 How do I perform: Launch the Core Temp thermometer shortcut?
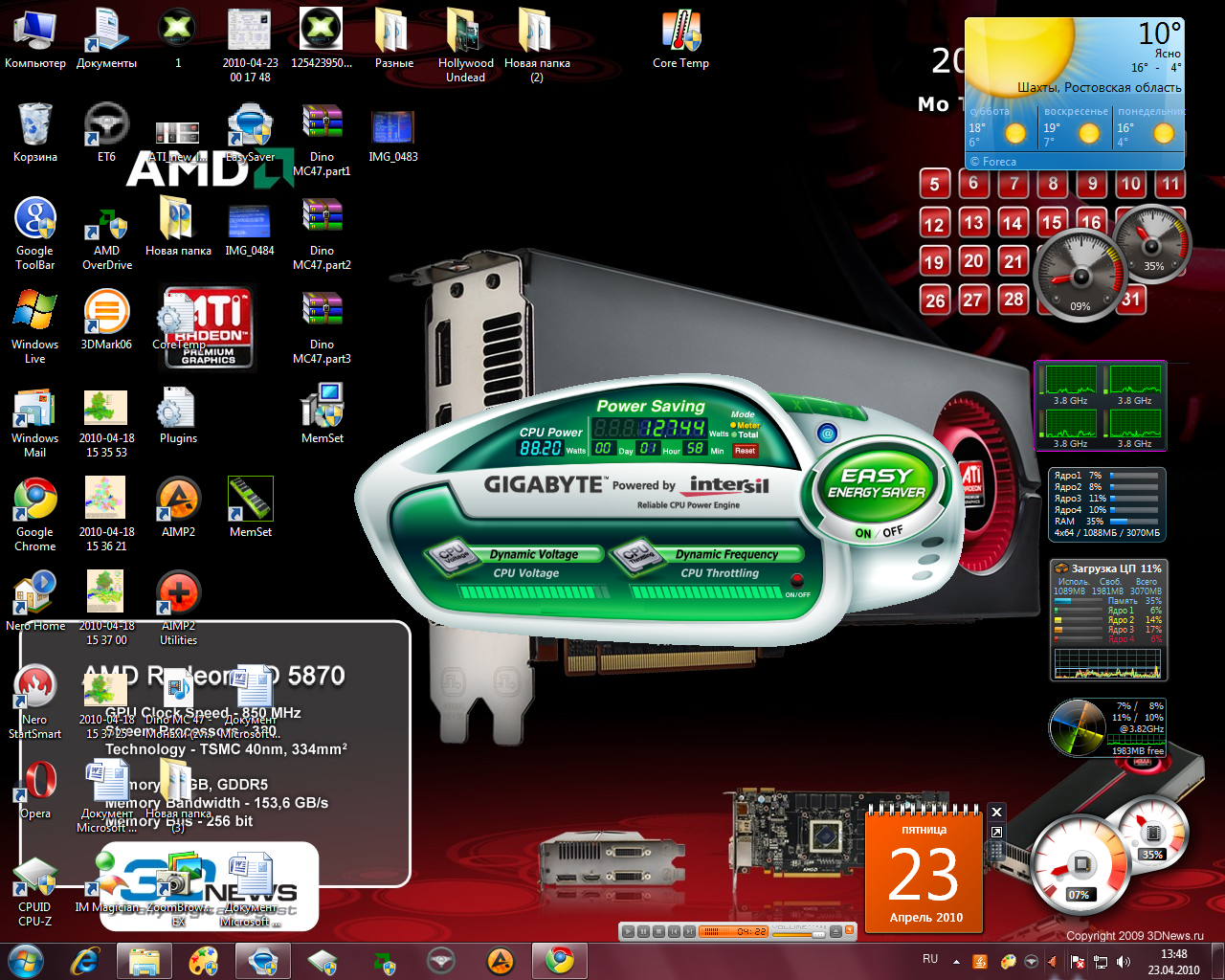tap(680, 38)
